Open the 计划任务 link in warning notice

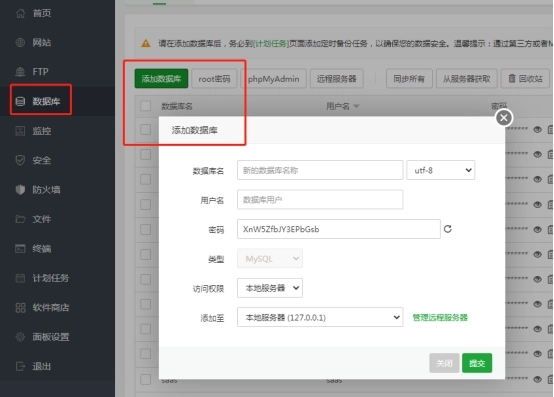click(x=271, y=43)
